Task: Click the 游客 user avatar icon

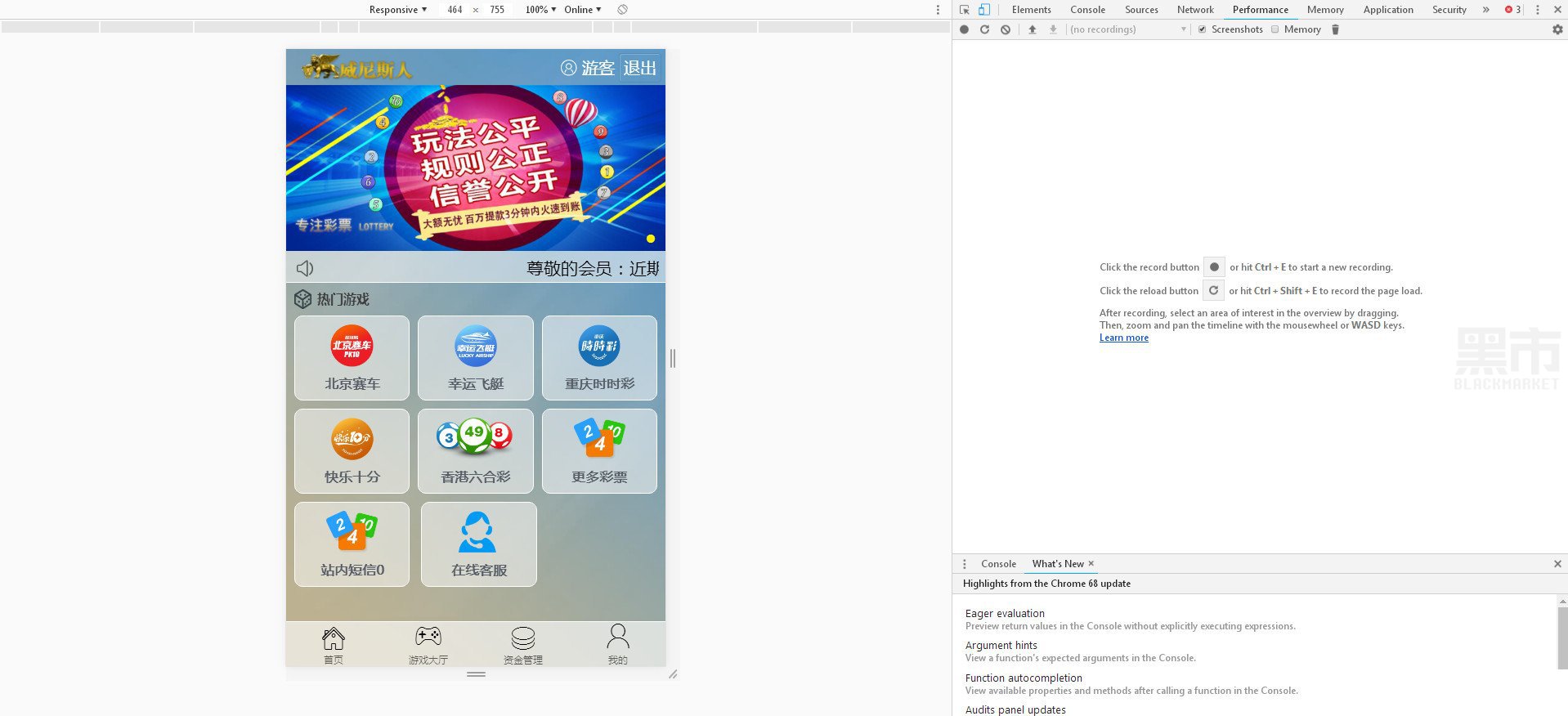Action: point(568,68)
